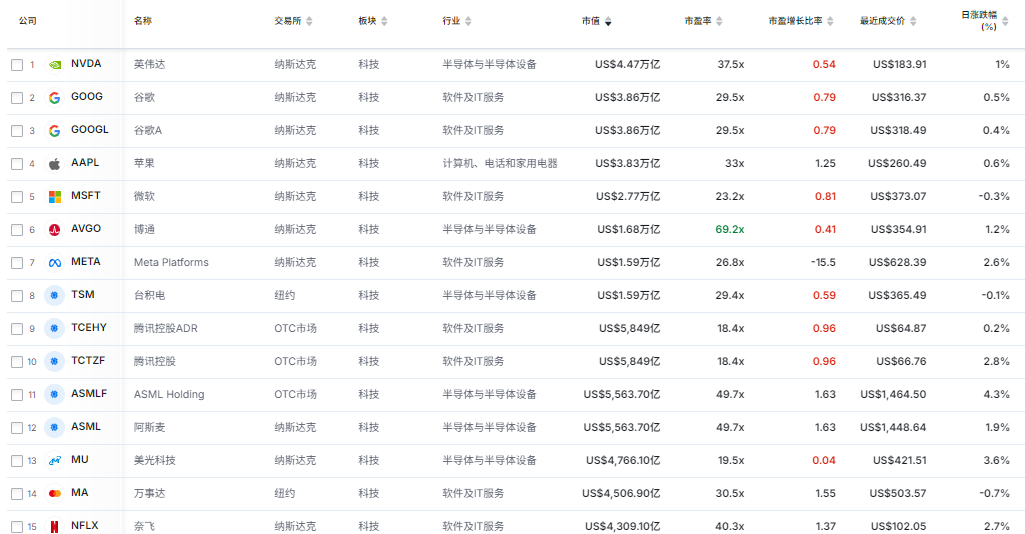Viewport: 1025px width, 534px height.
Task: Click the US$4,309.10亿 market cap cell
Action: tap(622, 526)
